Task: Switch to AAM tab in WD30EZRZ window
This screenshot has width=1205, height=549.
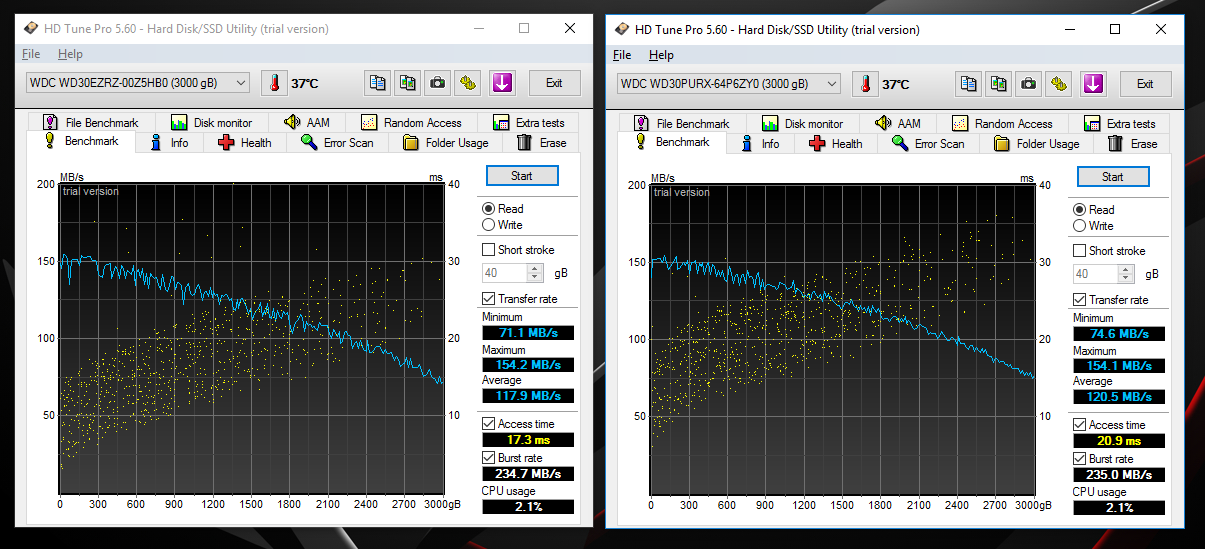Action: tap(307, 123)
